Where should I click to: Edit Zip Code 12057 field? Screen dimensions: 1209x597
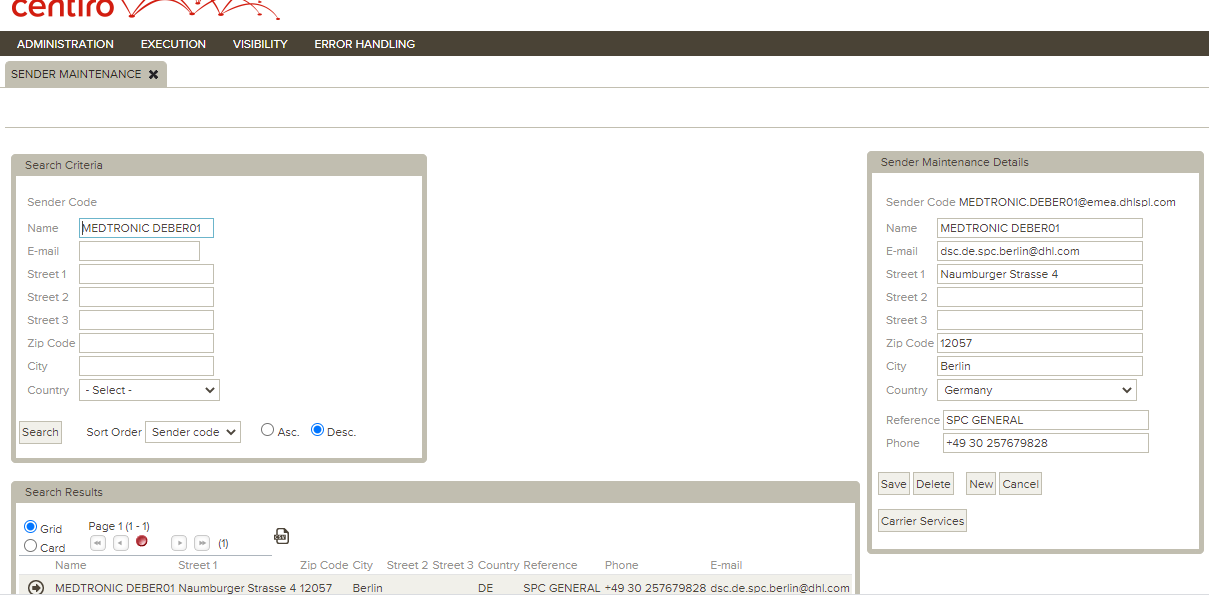point(1040,343)
